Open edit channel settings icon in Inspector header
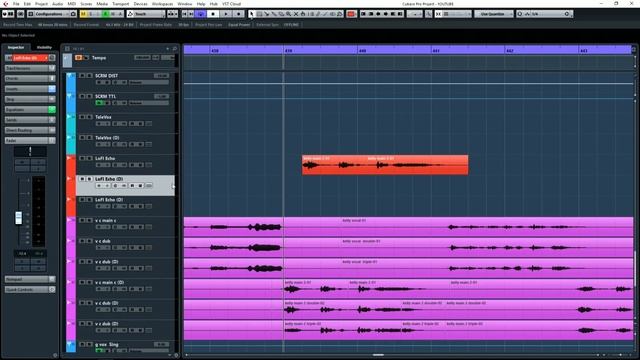This screenshot has height=360, width=640. click(x=52, y=58)
